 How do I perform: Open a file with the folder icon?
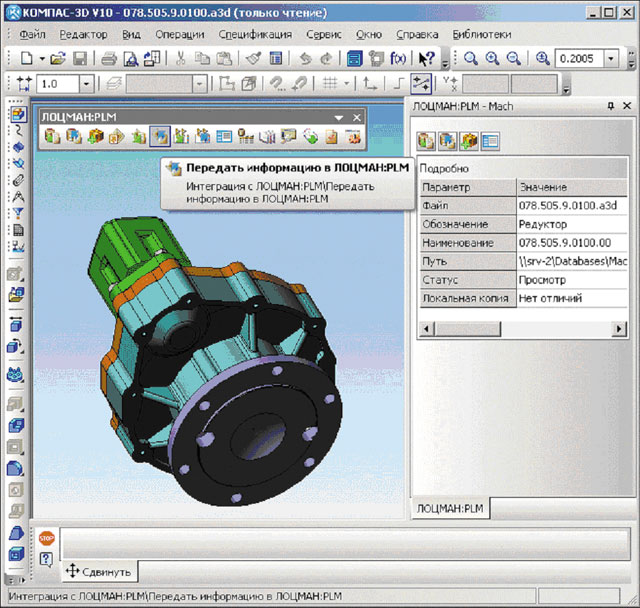click(58, 58)
